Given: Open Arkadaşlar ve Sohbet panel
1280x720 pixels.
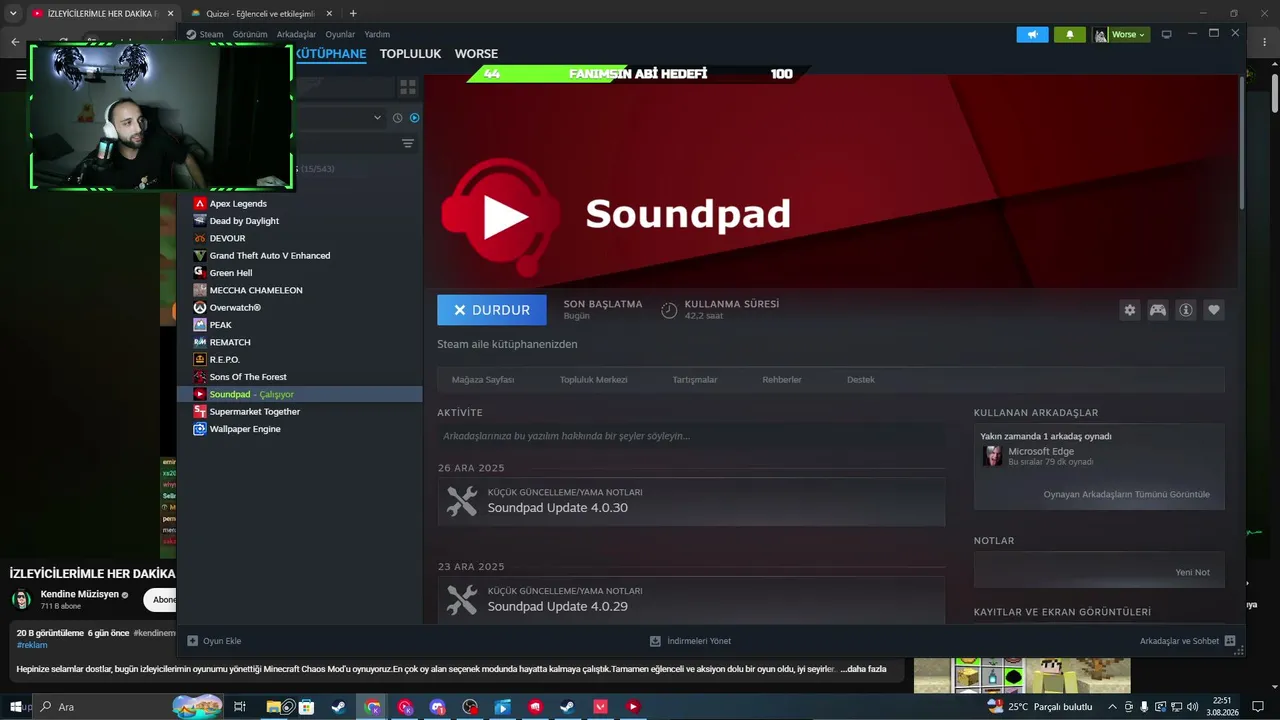Looking at the screenshot, I should click(1188, 641).
